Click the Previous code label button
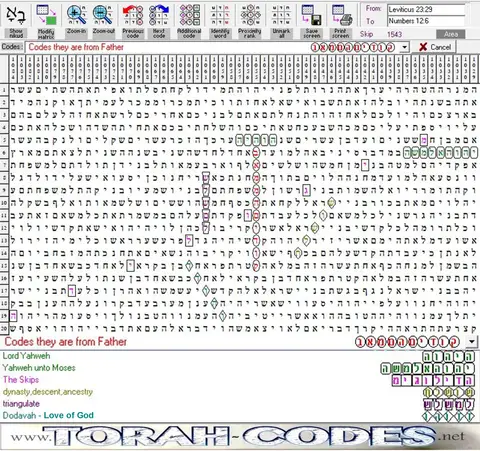480x451 pixels. click(x=133, y=33)
